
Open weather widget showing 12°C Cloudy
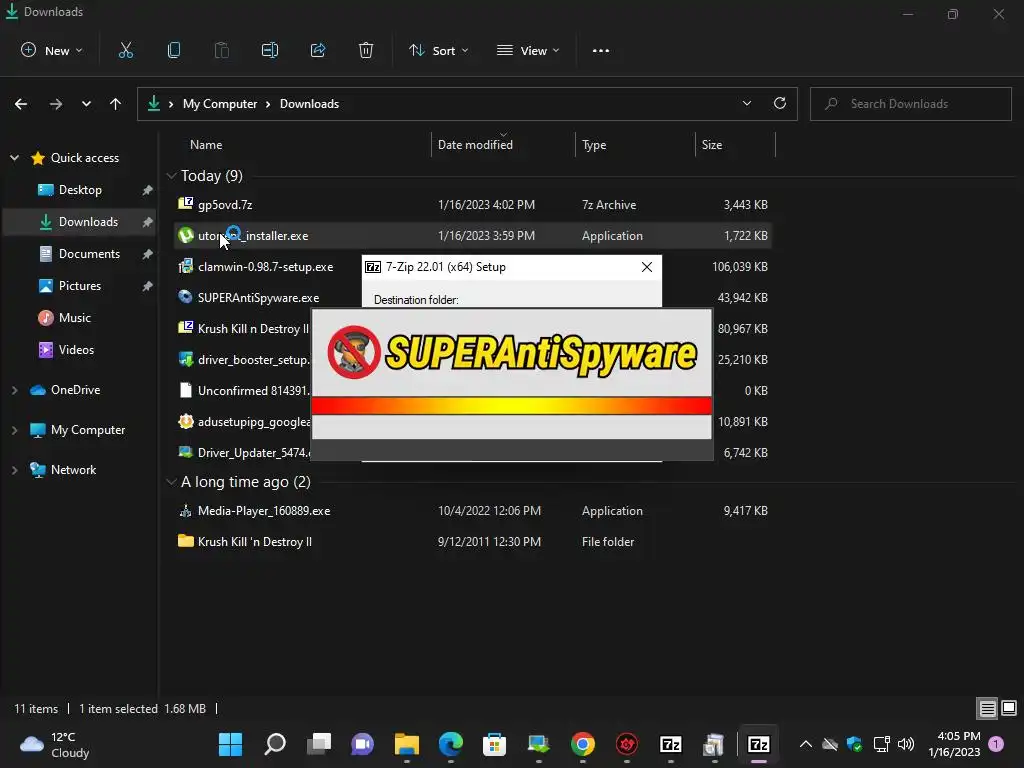tap(55, 744)
